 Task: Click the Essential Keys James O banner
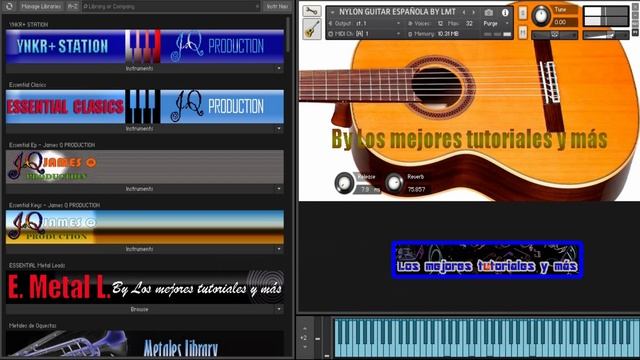click(x=145, y=227)
